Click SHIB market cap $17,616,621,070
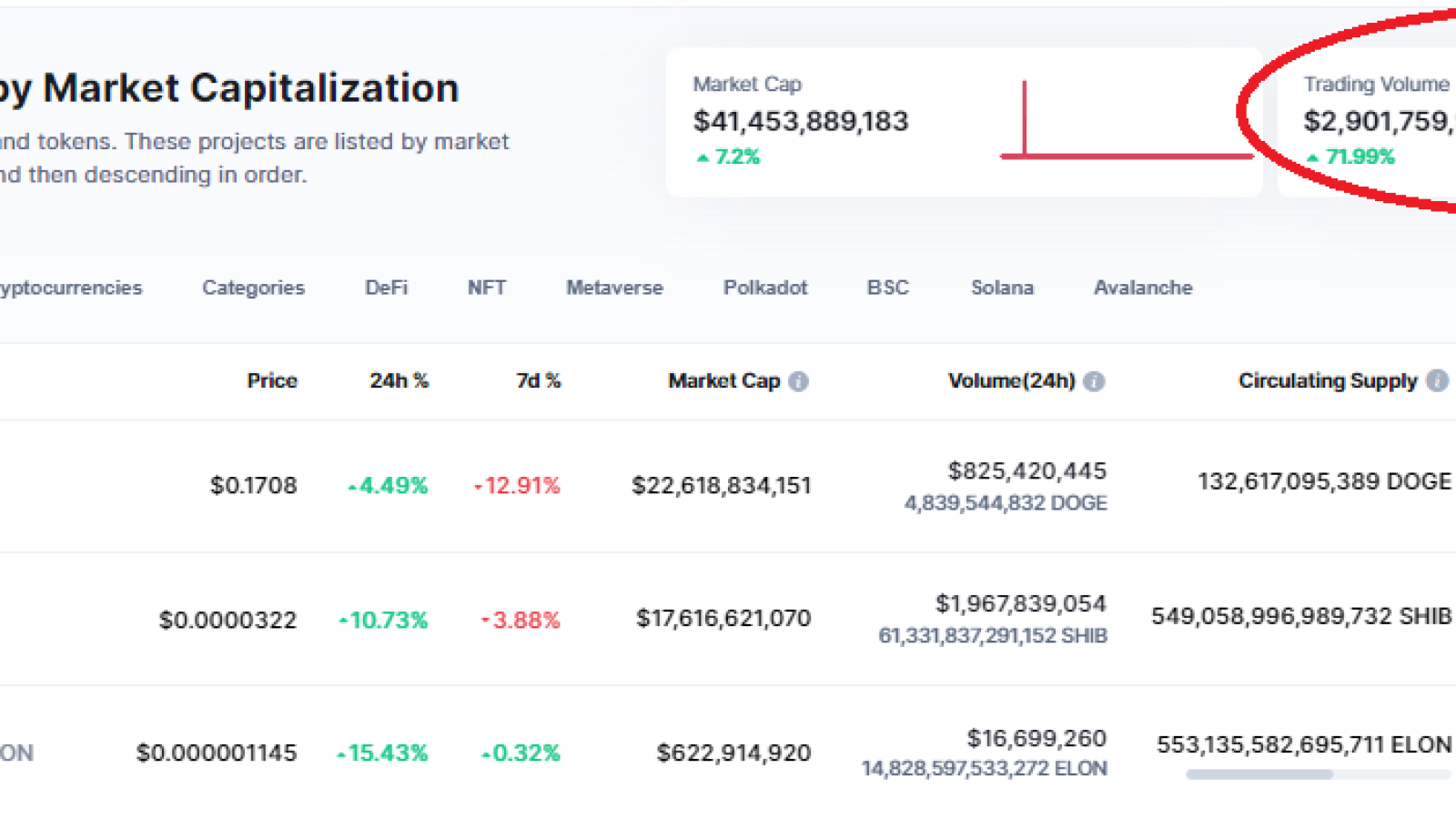The height and width of the screenshot is (819, 1456). pos(723,619)
